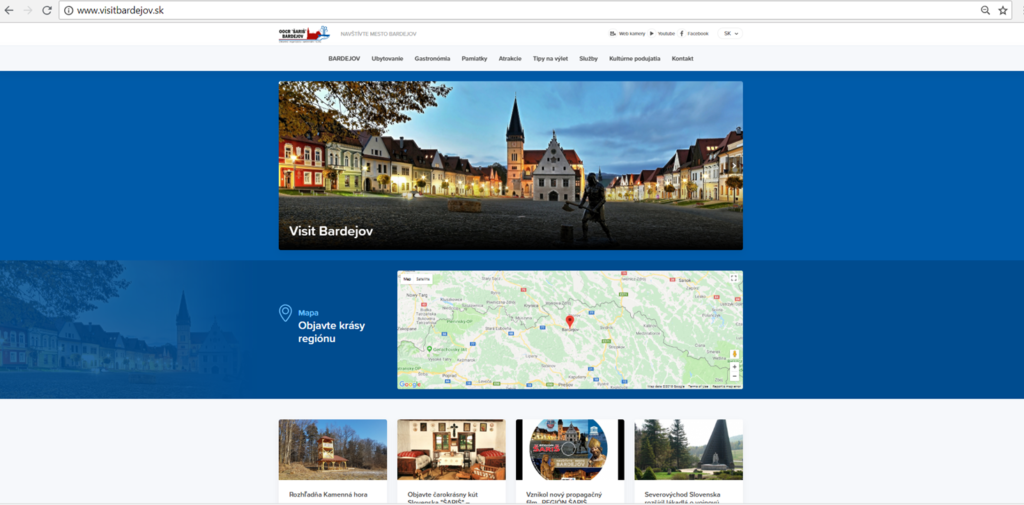Open the Ubytovanie menu item
This screenshot has width=1024, height=505.
pyautogui.click(x=387, y=59)
